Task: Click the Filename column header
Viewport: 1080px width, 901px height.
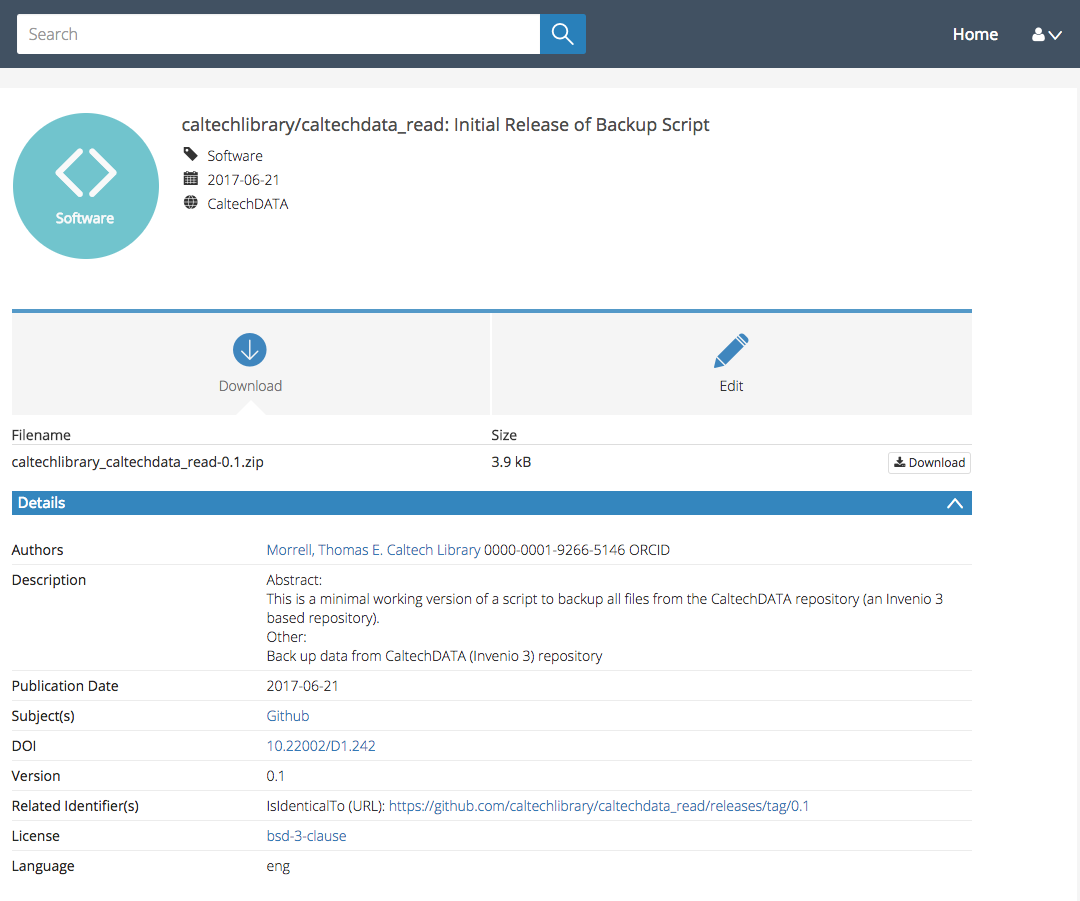Action: (41, 435)
